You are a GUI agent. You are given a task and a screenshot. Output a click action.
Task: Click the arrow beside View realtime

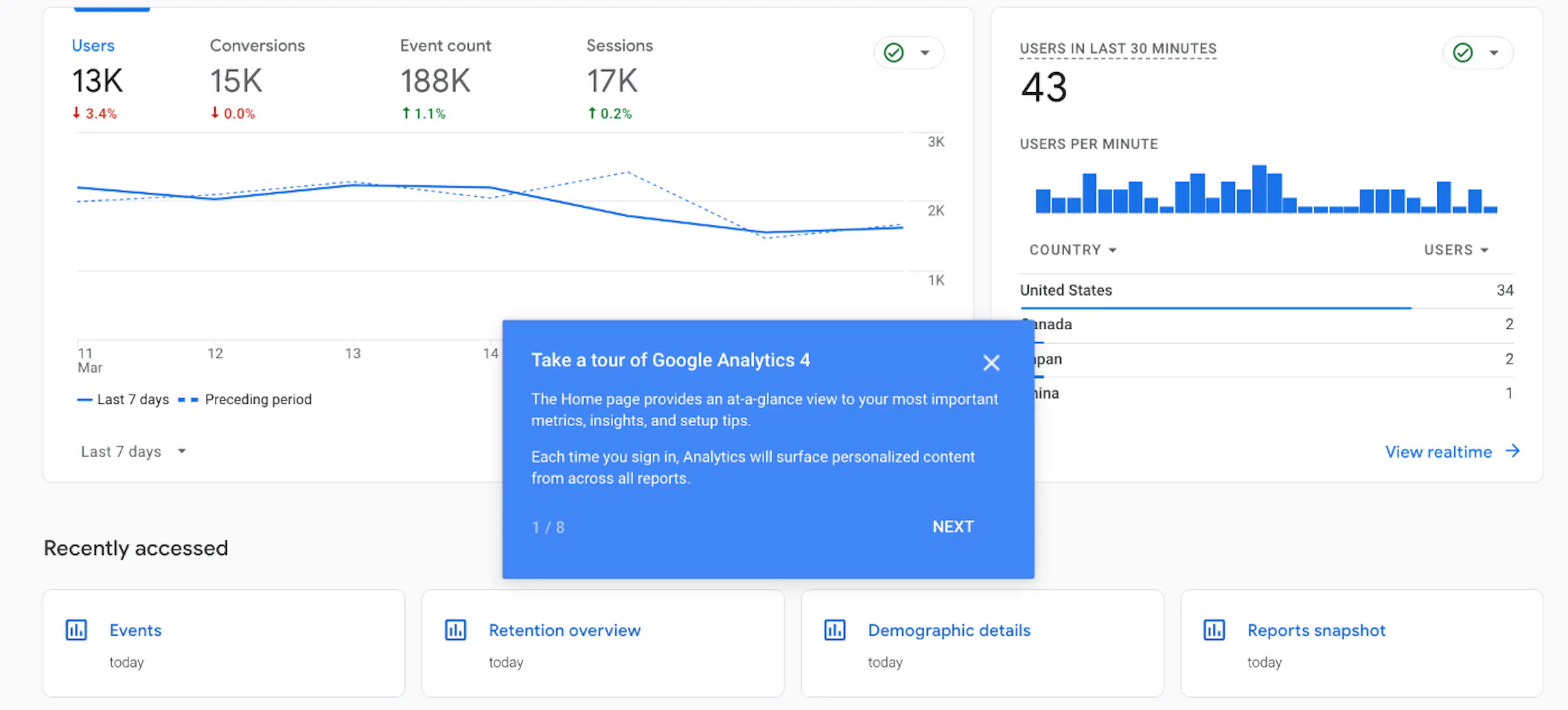click(x=1512, y=451)
